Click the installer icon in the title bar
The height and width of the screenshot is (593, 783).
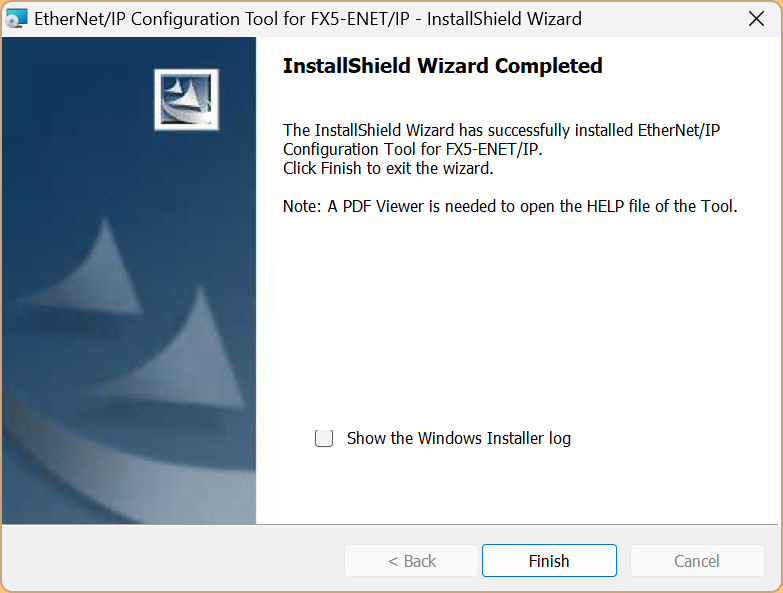click(x=17, y=18)
